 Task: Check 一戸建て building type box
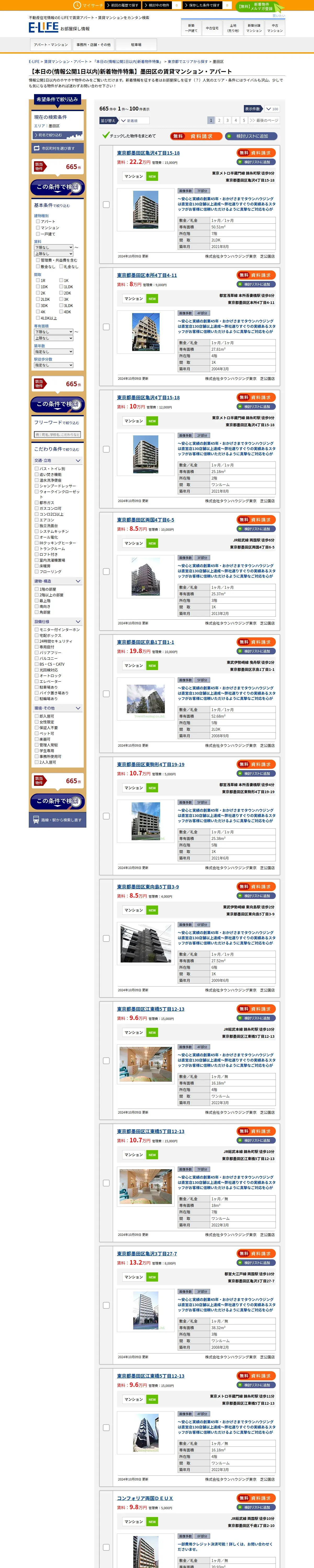[38, 234]
